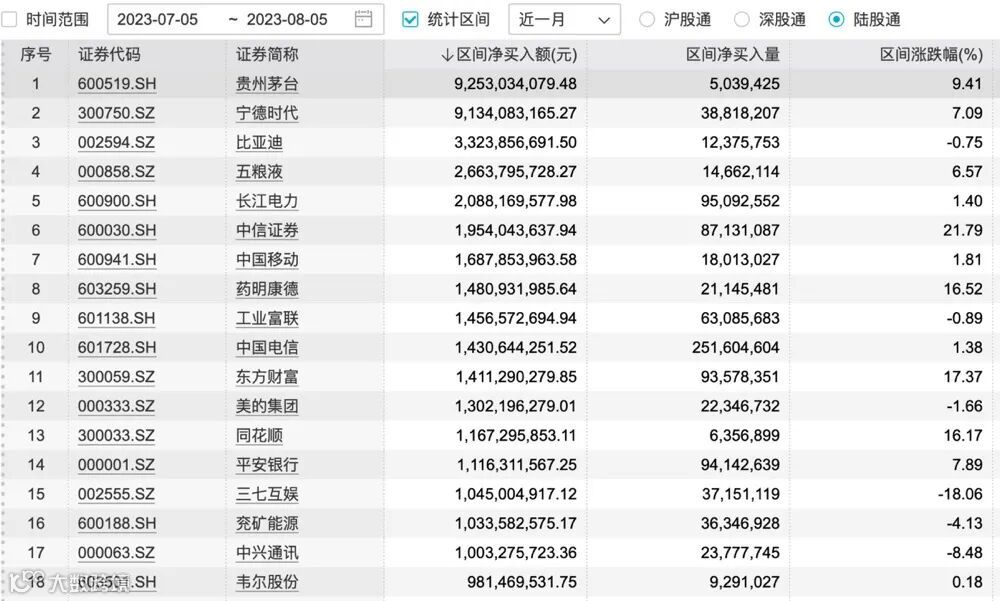
Task: Open 兖矿能源 stock name link
Action: (x=267, y=524)
